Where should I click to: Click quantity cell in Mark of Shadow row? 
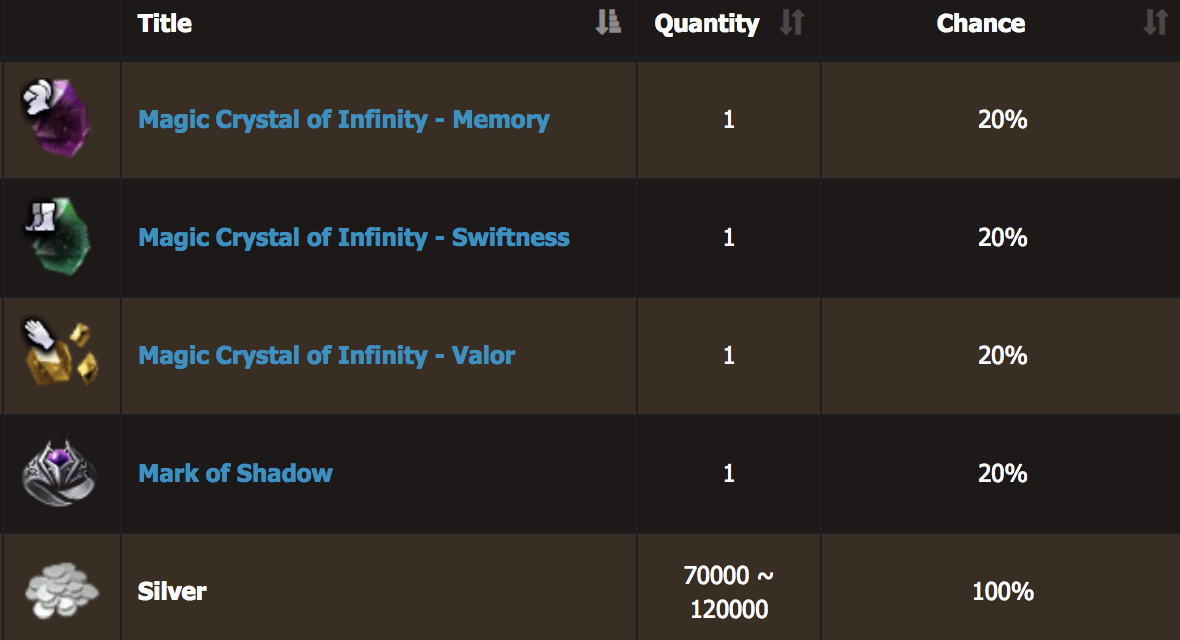tap(728, 473)
